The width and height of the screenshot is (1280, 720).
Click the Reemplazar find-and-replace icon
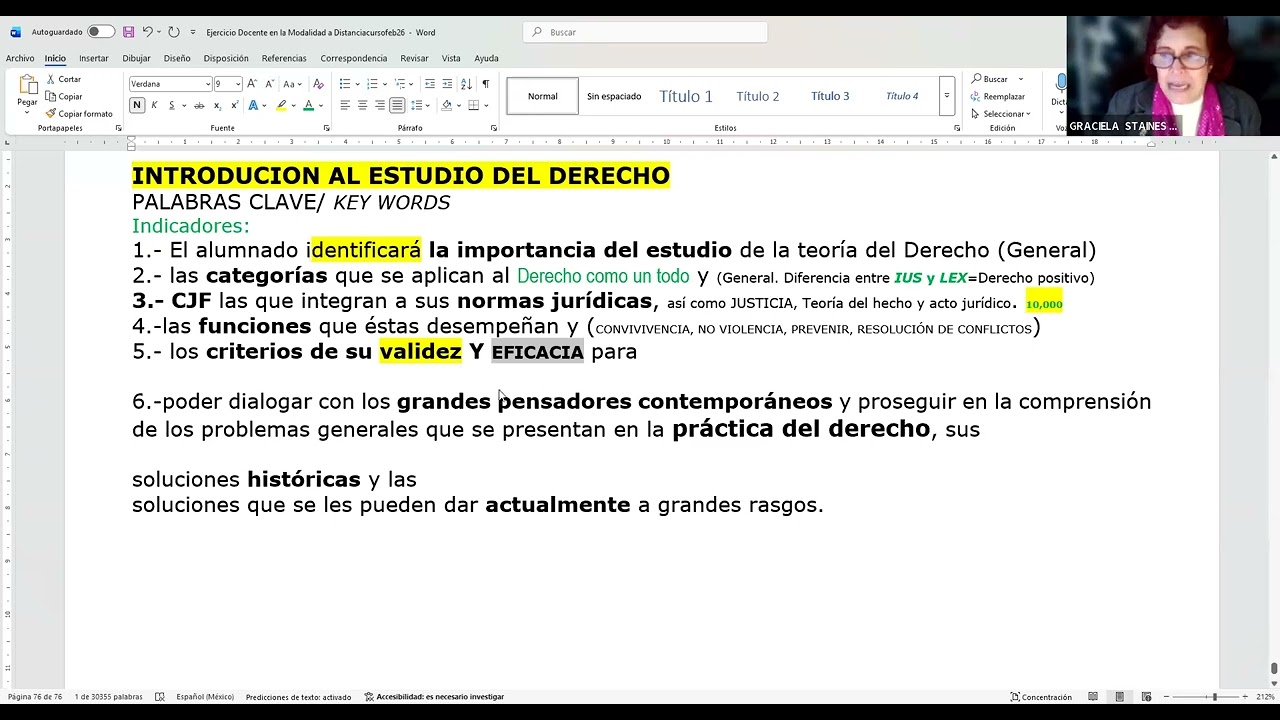point(975,96)
